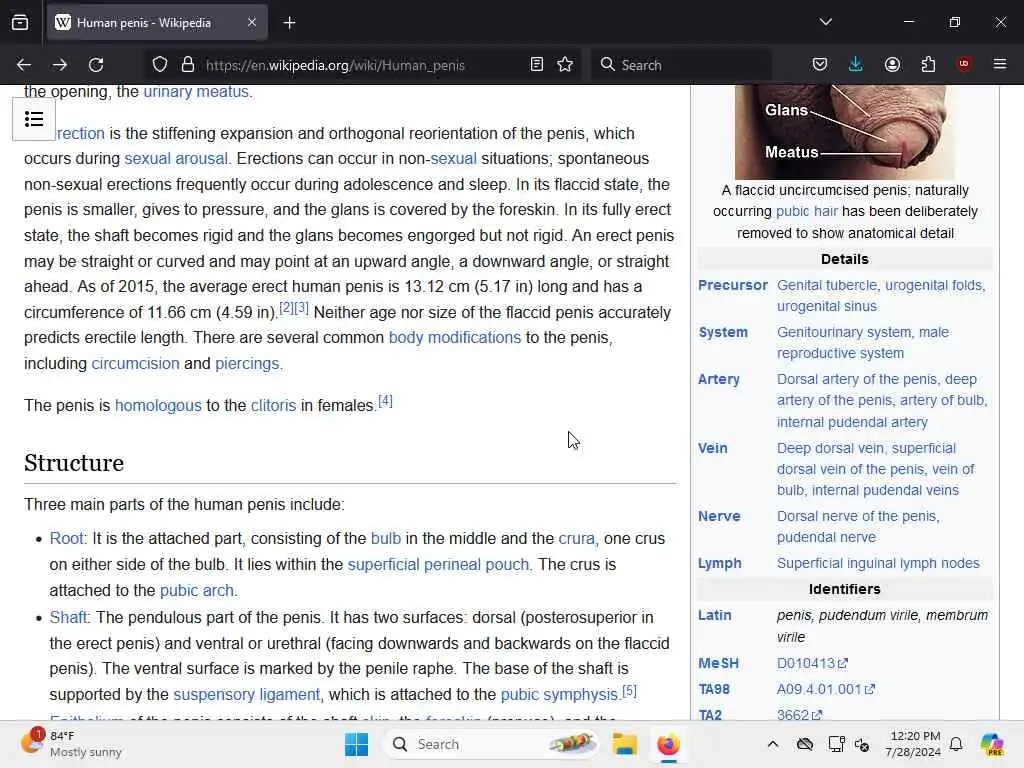
Task: Show the Downloads panel
Action: (856, 64)
